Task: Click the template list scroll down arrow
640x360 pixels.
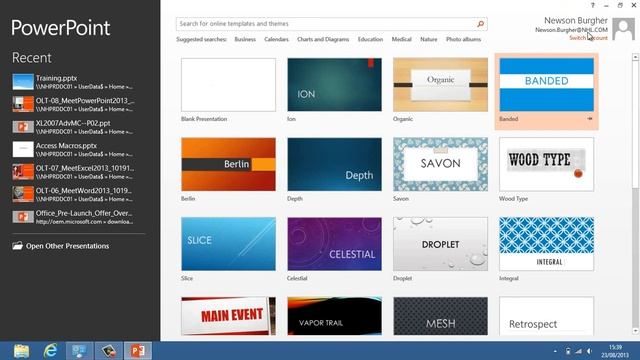Action: 635,331
